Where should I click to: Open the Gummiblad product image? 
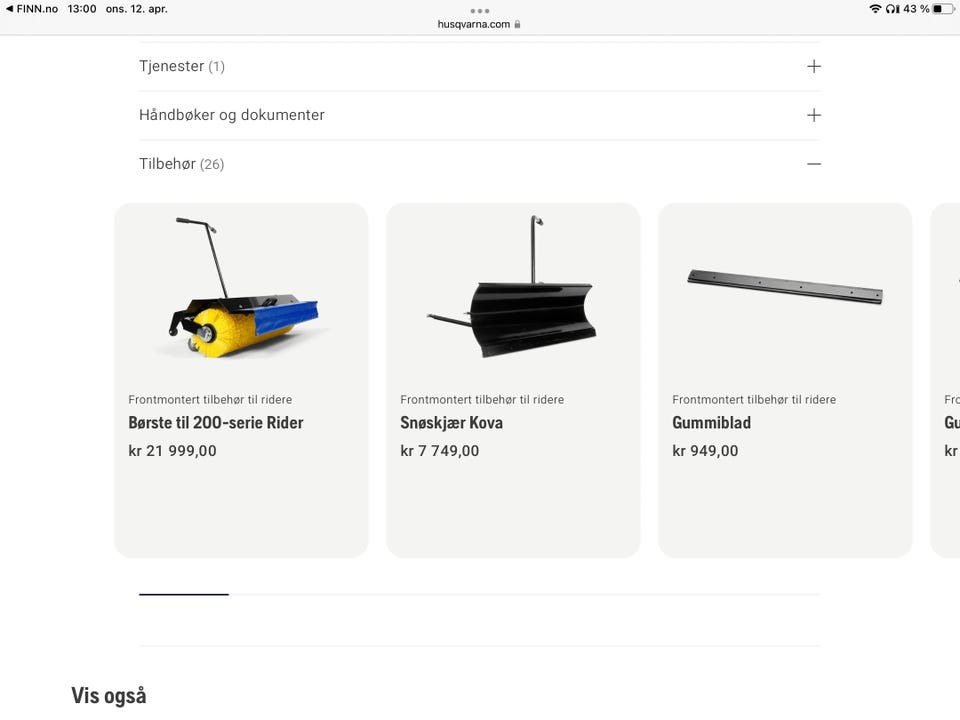785,287
